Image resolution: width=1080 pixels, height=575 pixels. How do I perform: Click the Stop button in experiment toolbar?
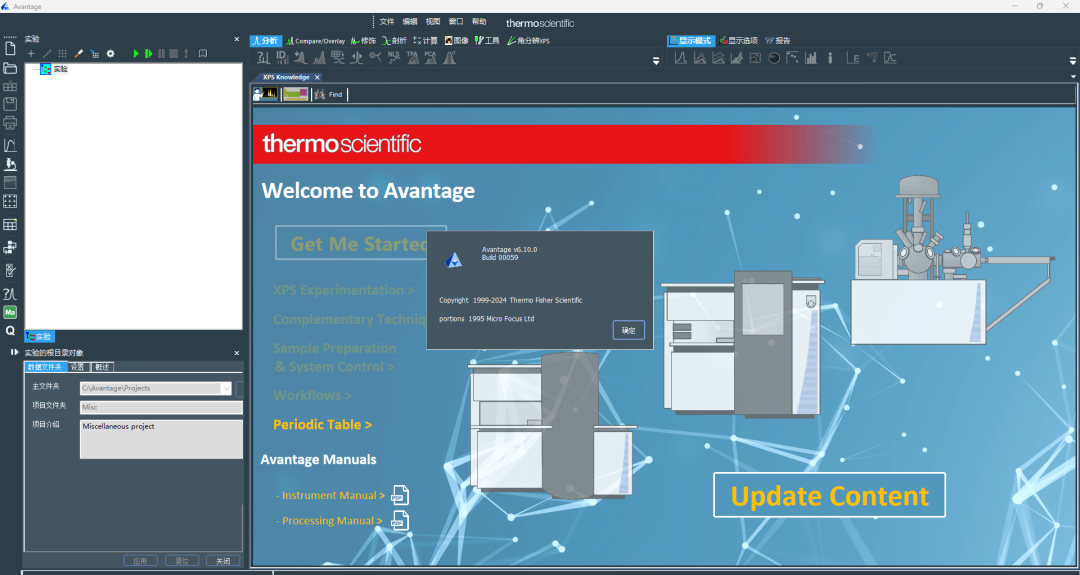tap(174, 54)
